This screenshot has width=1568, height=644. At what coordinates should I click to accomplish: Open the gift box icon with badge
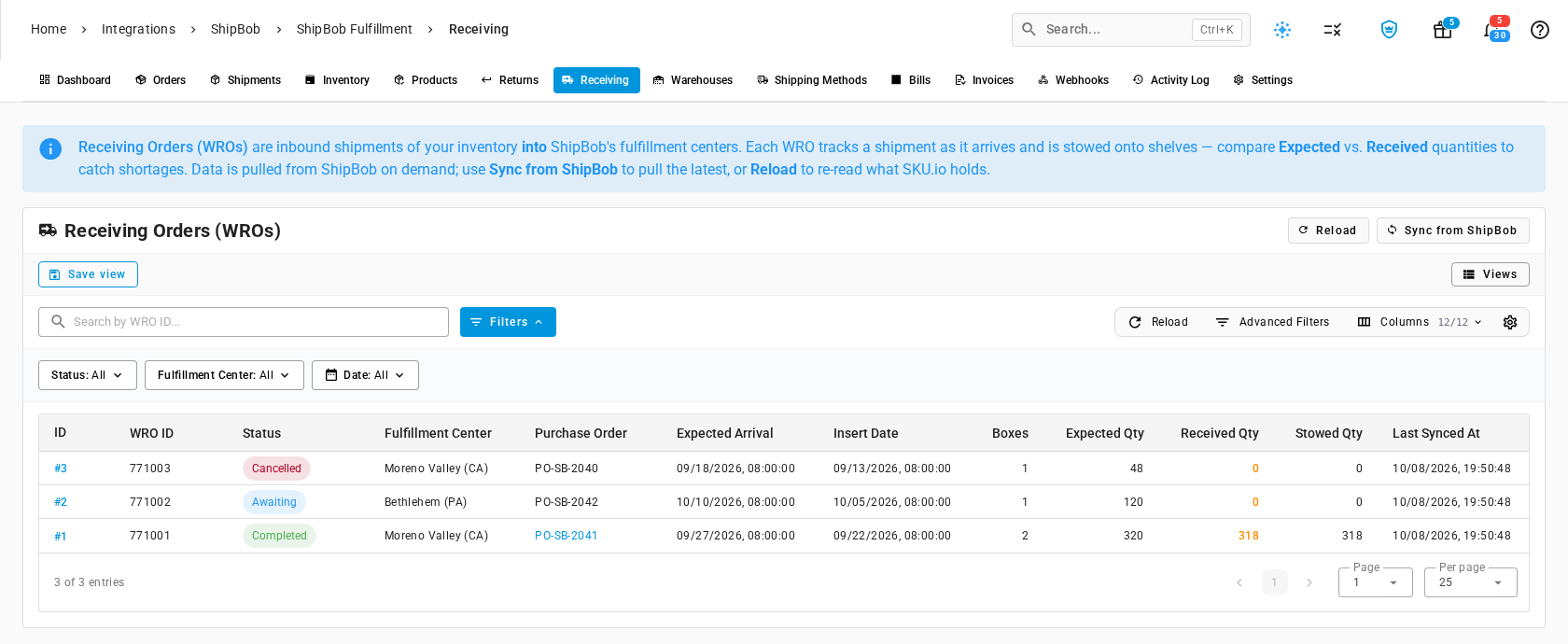(x=1443, y=30)
